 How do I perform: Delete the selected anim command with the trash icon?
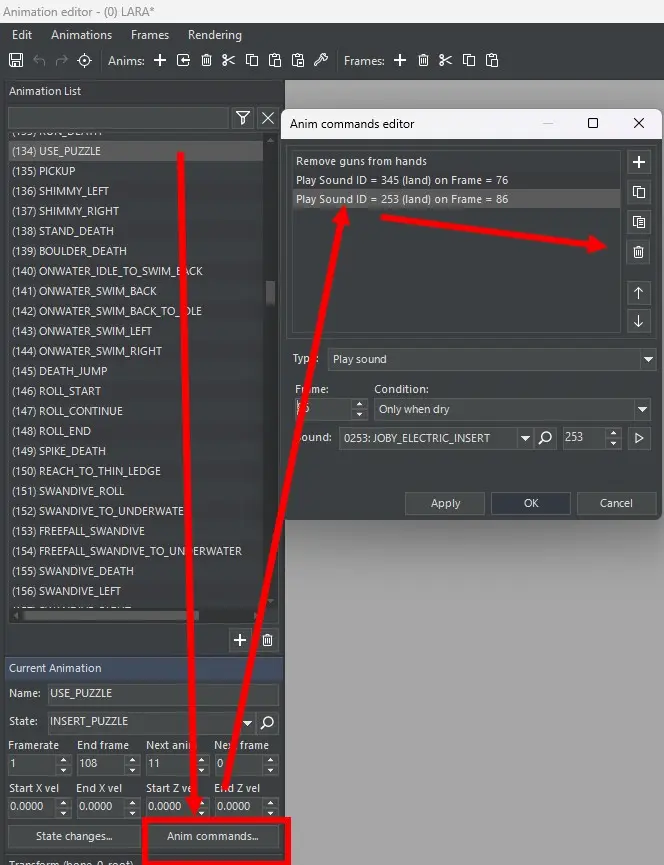[x=639, y=252]
